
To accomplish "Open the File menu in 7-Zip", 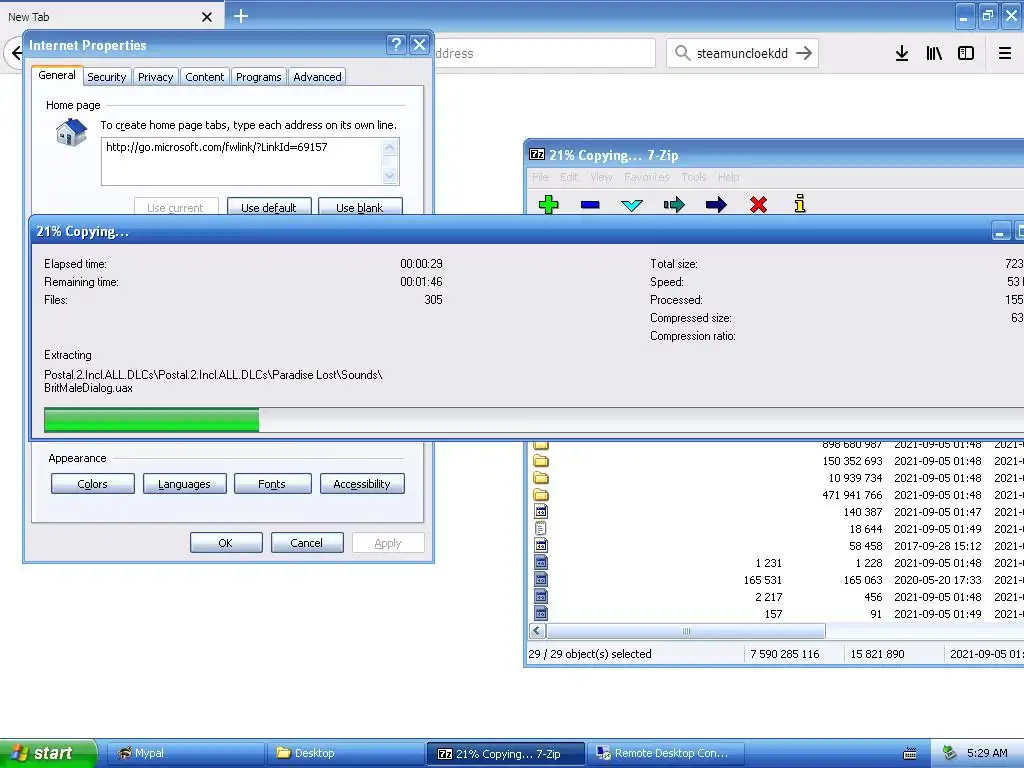I will click(x=540, y=177).
